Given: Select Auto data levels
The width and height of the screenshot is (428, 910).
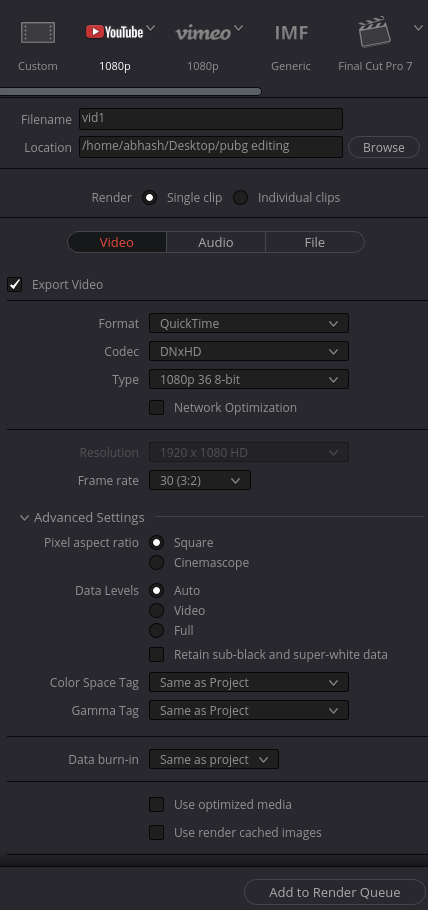Looking at the screenshot, I should point(157,591).
